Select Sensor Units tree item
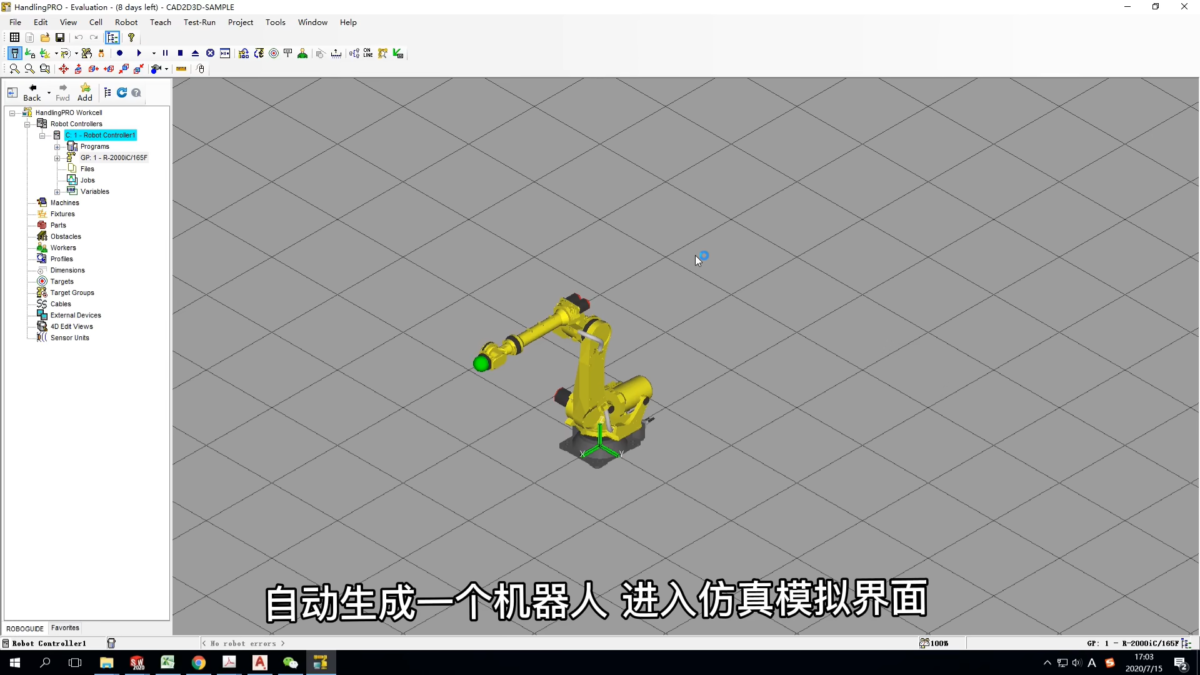Image resolution: width=1200 pixels, height=675 pixels. [x=70, y=338]
